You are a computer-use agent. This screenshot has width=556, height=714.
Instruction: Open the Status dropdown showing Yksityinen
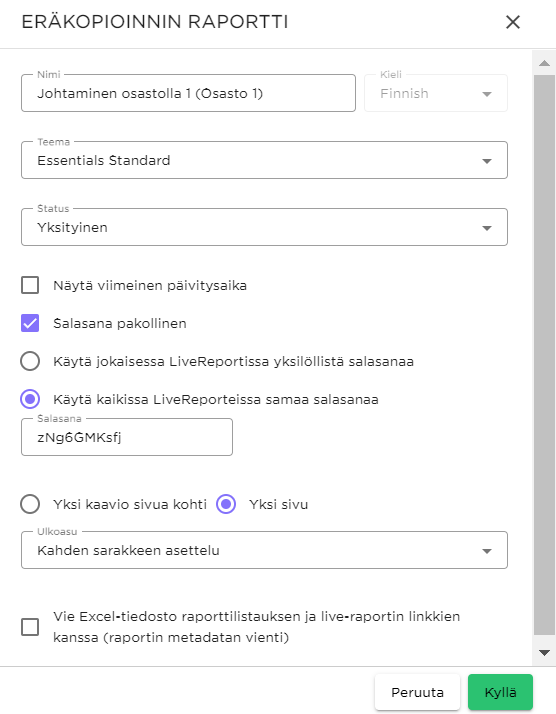pos(264,227)
